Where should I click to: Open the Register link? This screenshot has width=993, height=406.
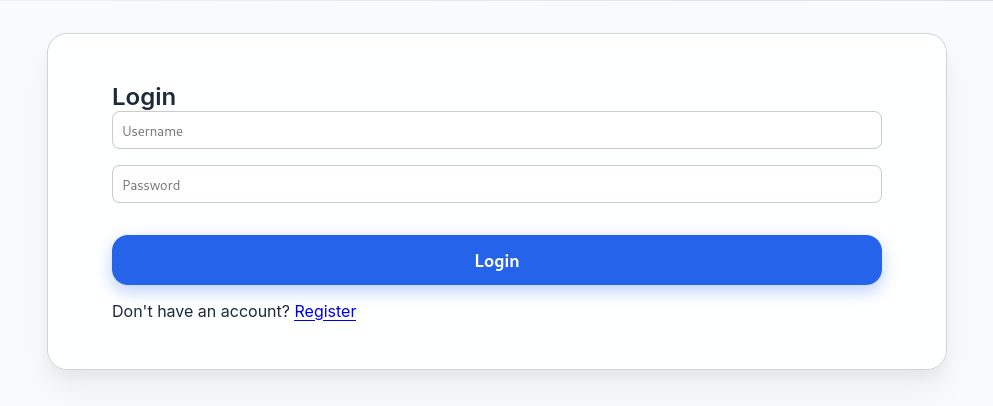pos(325,311)
